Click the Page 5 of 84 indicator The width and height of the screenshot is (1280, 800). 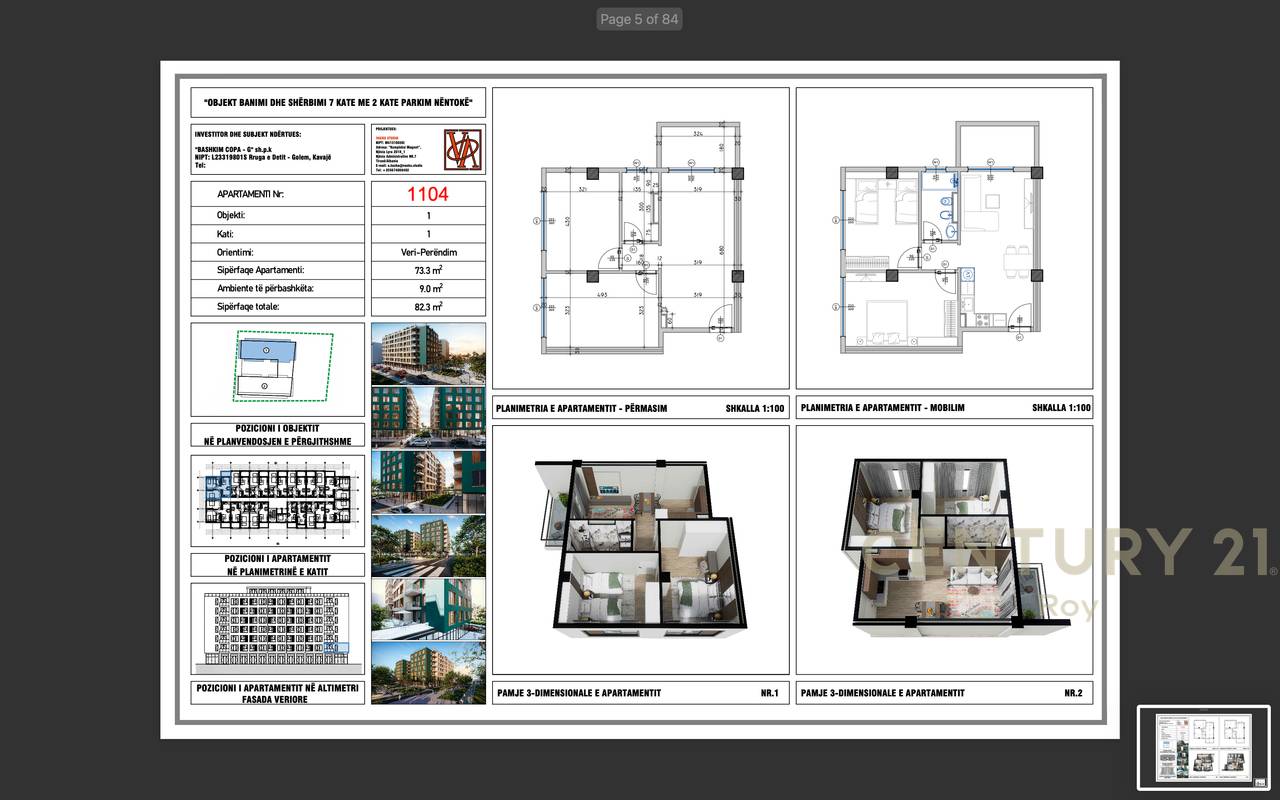point(639,18)
